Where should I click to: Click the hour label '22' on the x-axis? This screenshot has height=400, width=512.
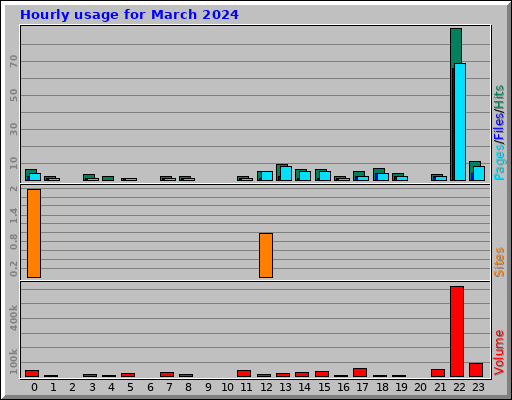click(459, 387)
